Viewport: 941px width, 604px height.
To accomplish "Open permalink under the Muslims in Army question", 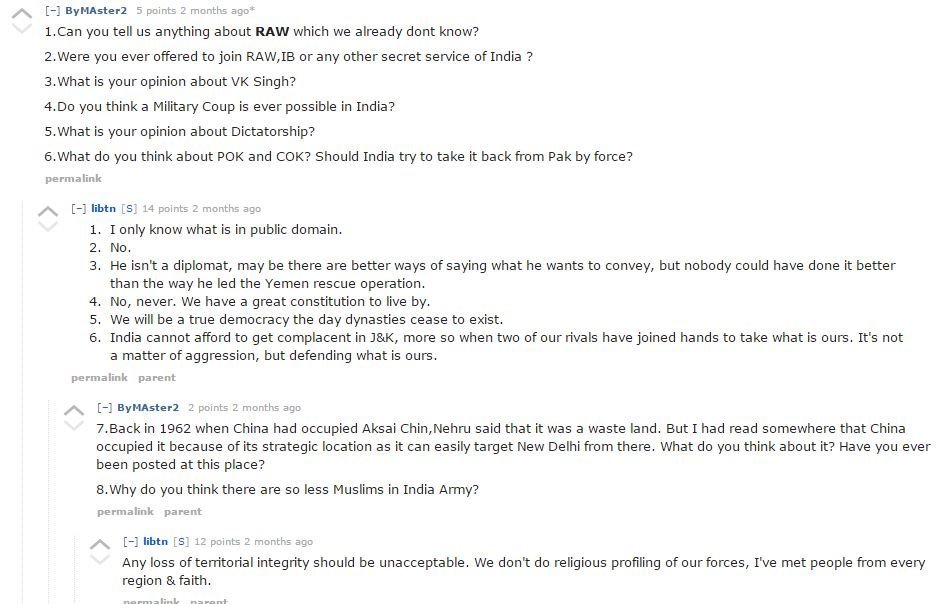I will (125, 511).
